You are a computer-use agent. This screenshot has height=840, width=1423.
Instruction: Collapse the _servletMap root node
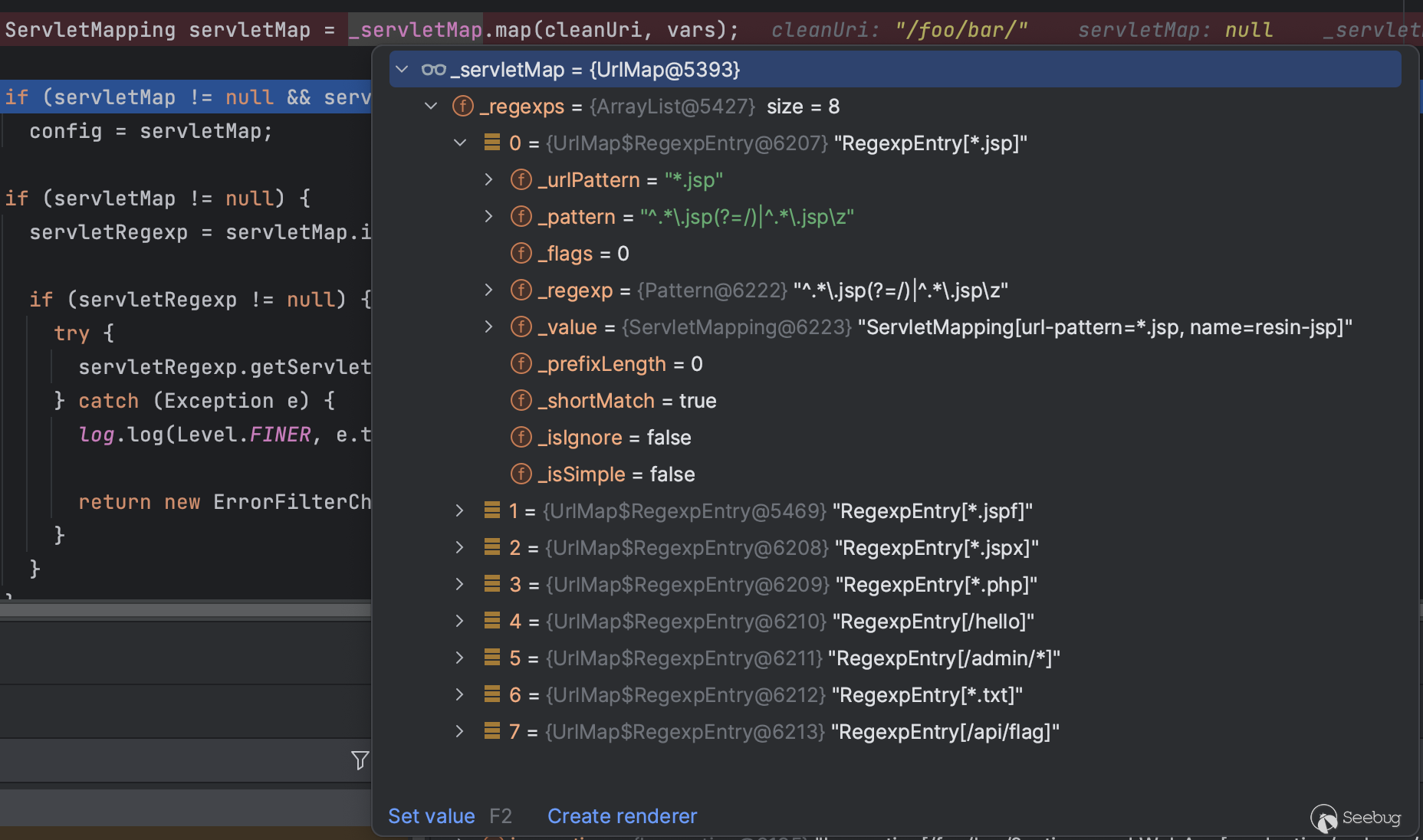tap(402, 70)
